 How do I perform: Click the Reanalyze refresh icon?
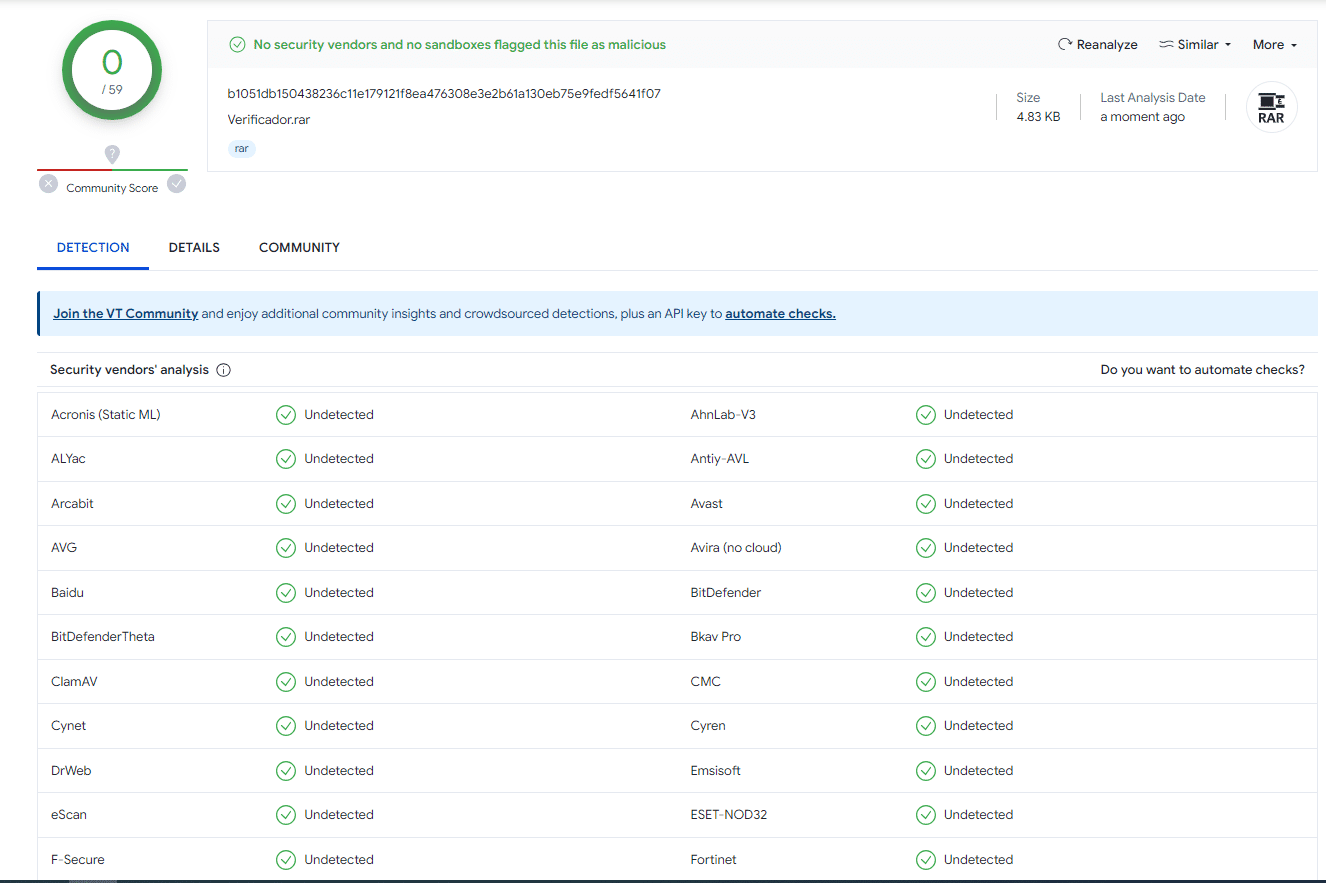click(x=1065, y=45)
